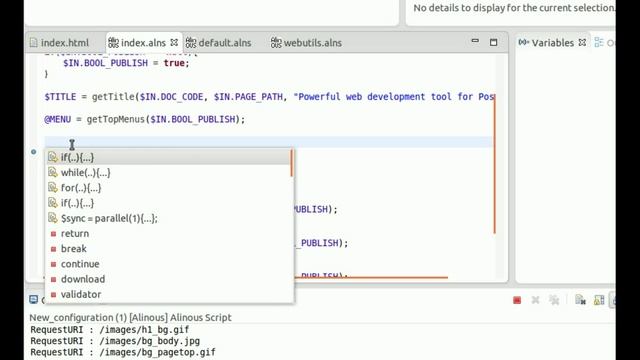Close the index.alns tab
The height and width of the screenshot is (360, 640).
[x=174, y=42]
